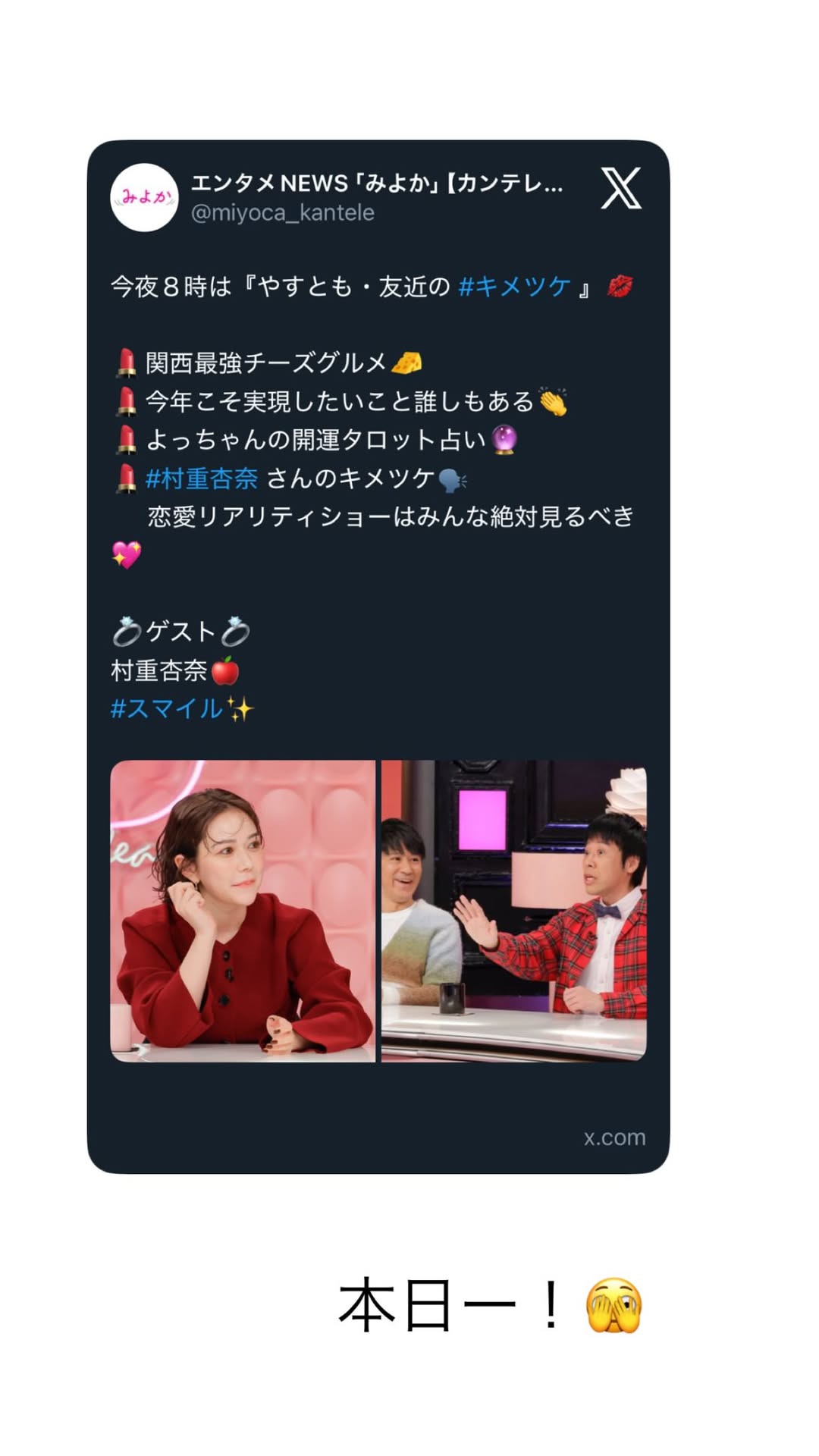Click the clapping hands emoji
Screen dimensions: 819x1456
[x=553, y=401]
